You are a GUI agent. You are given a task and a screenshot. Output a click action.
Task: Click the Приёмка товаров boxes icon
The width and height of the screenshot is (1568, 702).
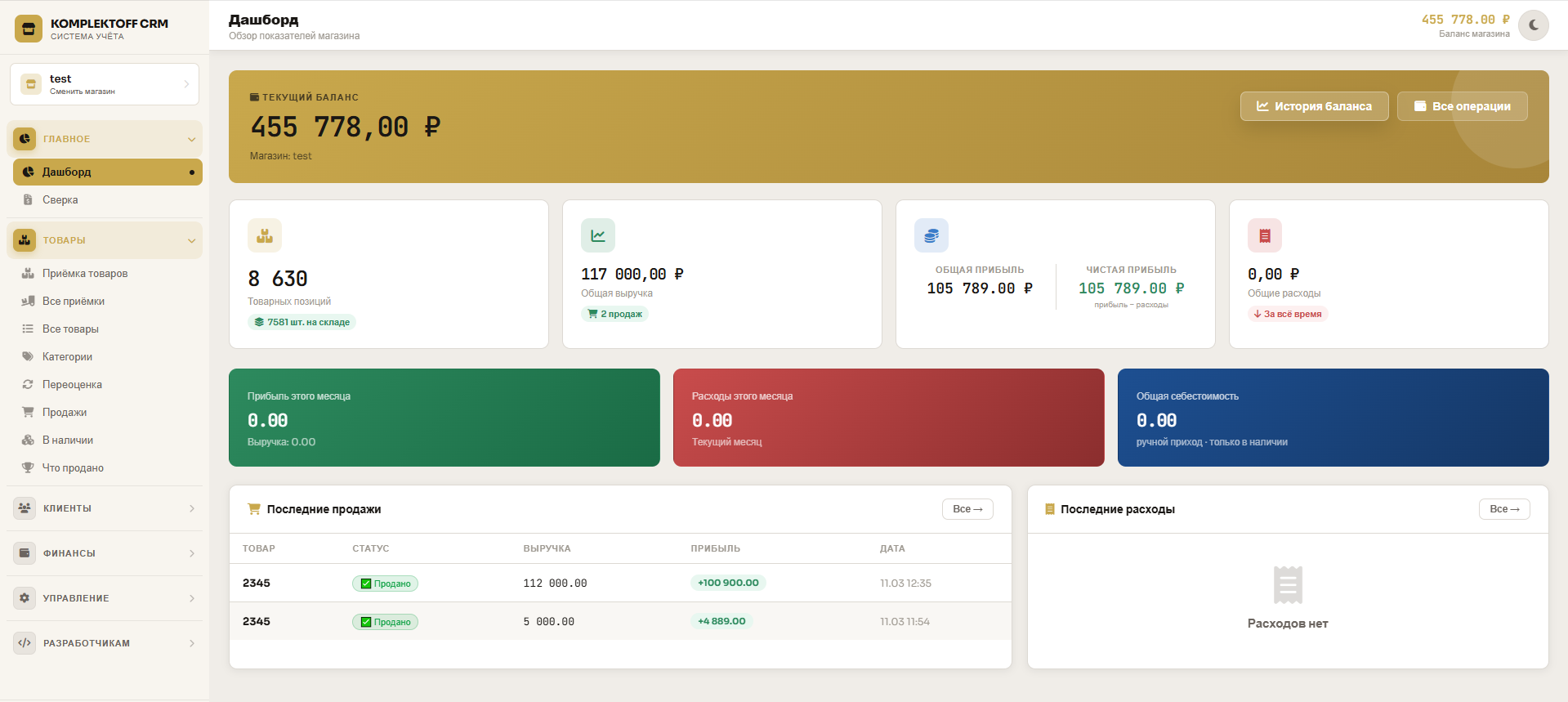pos(28,274)
